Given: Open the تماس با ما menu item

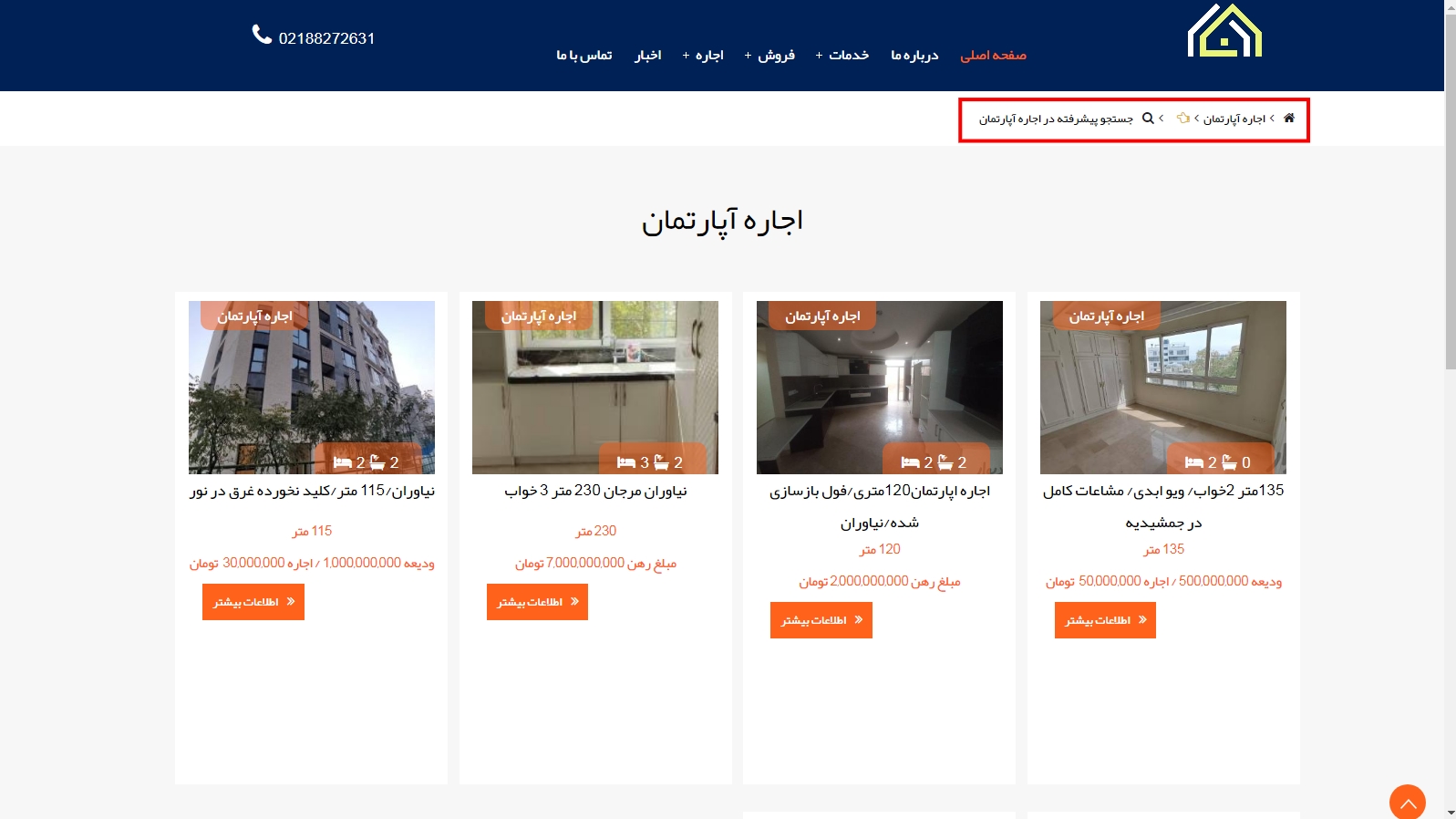Looking at the screenshot, I should pyautogui.click(x=584, y=56).
